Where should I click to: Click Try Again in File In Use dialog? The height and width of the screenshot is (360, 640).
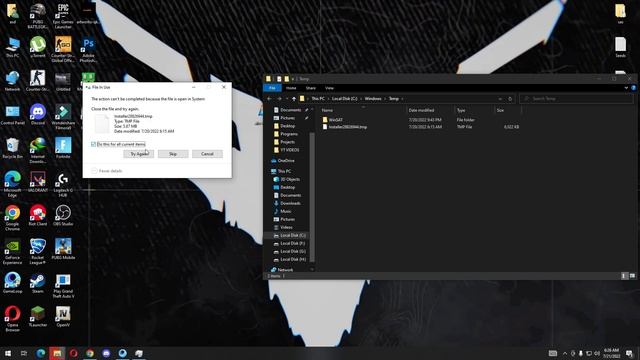[139, 154]
